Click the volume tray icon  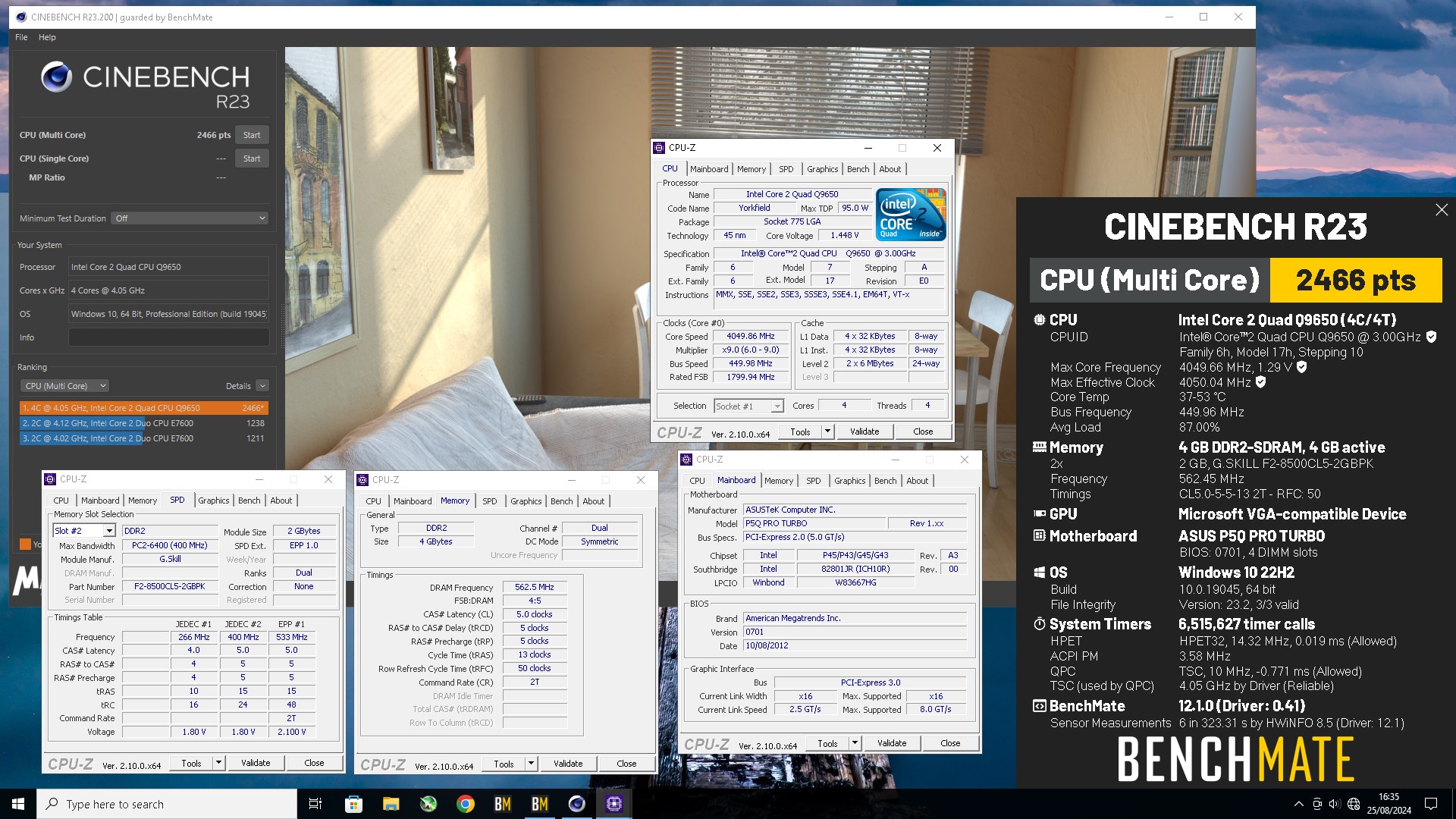coord(1335,804)
